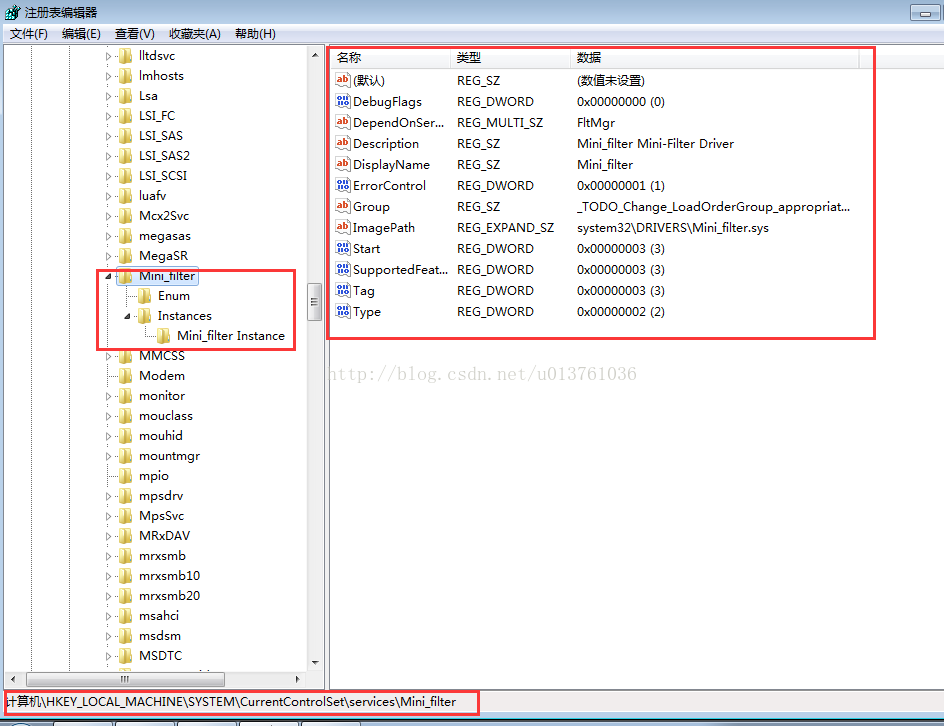Select the mouhid key

pyautogui.click(x=161, y=436)
